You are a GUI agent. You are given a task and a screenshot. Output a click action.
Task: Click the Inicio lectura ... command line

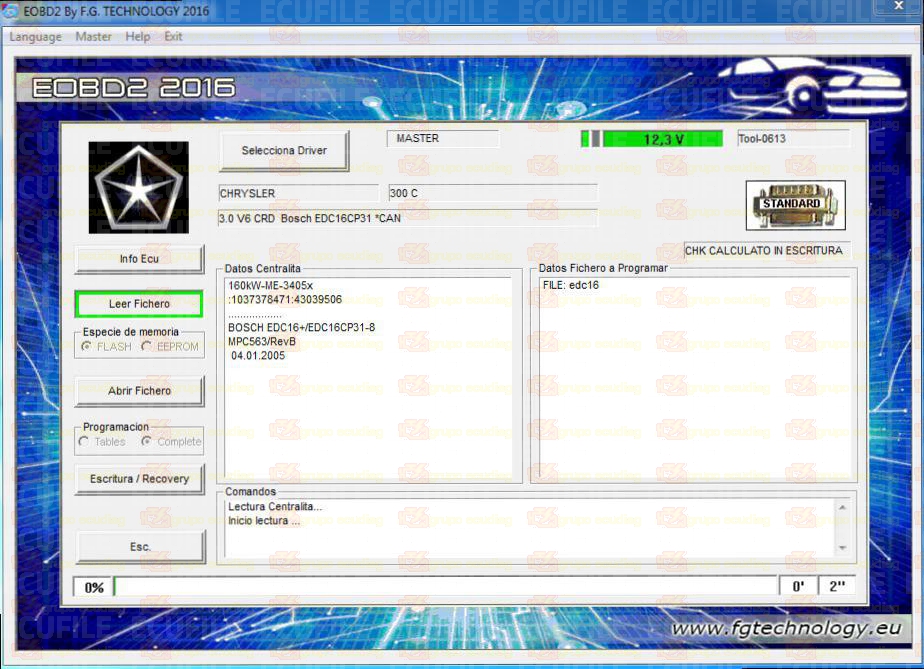tap(263, 520)
